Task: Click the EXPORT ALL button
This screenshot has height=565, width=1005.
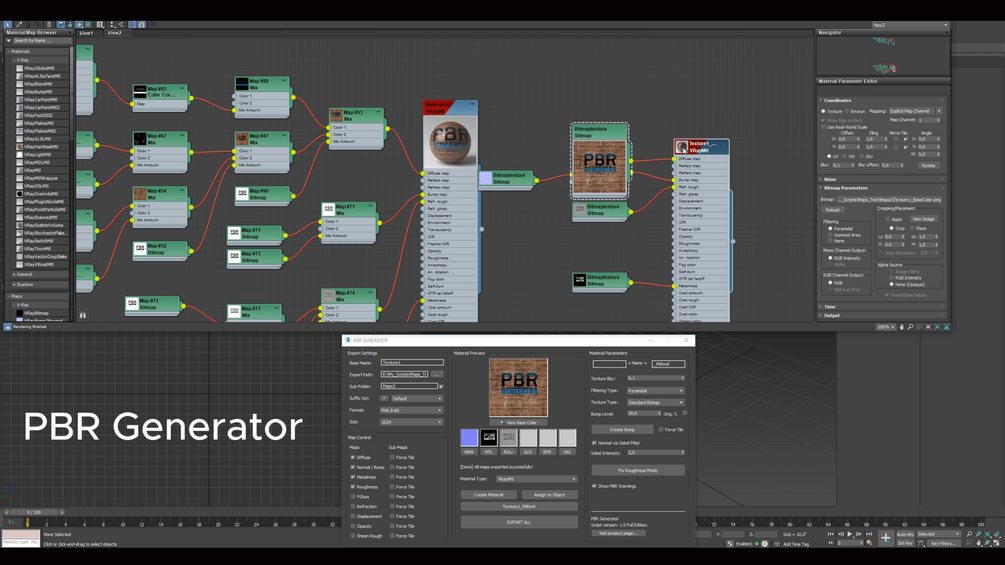Action: tap(519, 522)
